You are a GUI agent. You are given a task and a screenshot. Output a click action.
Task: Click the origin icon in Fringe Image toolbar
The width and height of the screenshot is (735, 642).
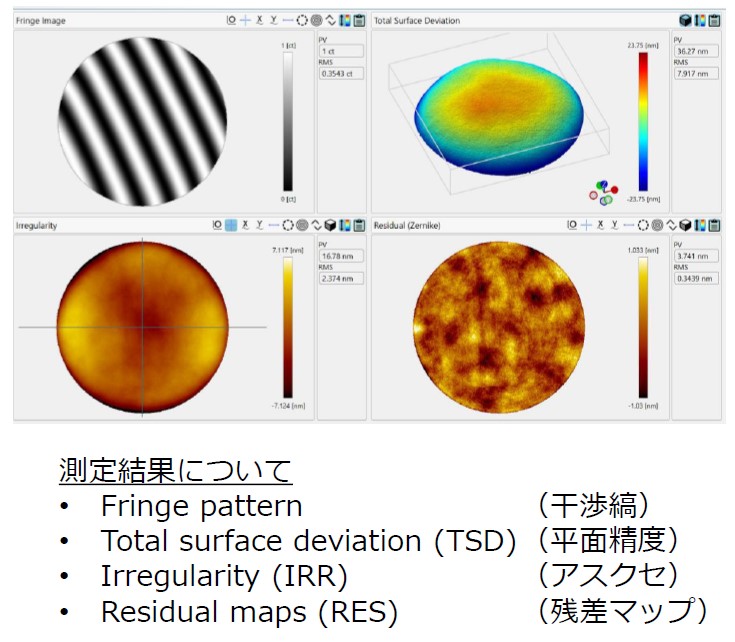click(231, 20)
